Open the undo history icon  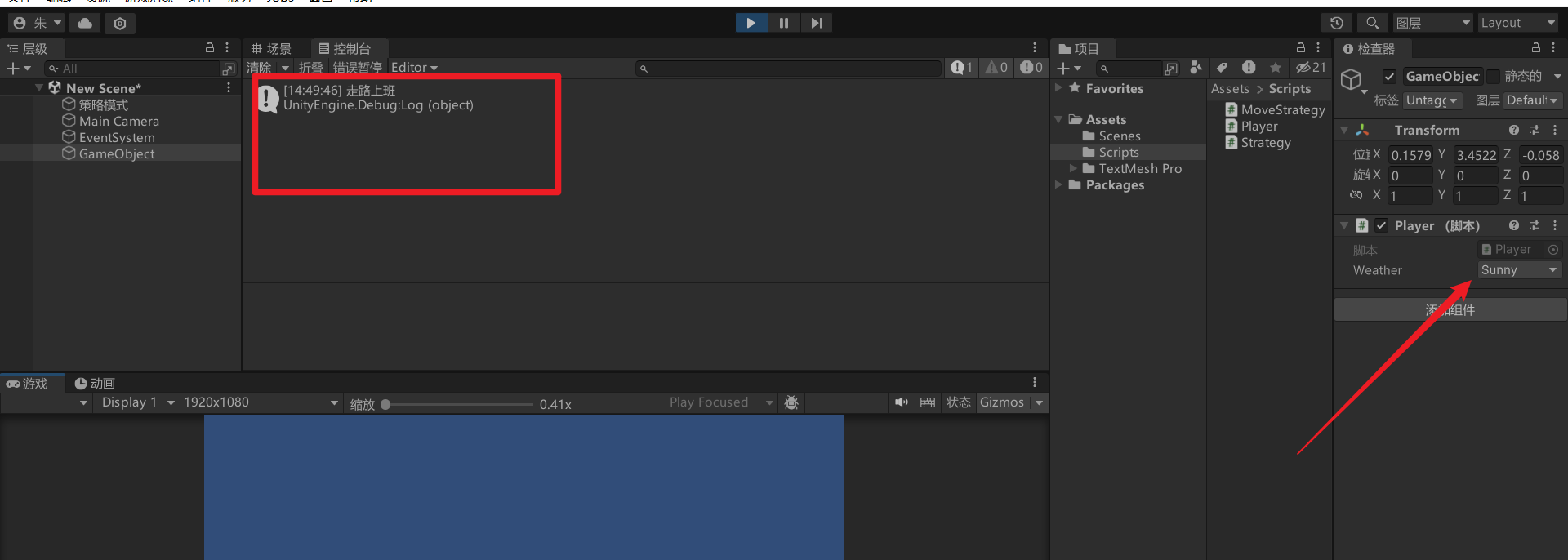[x=1337, y=23]
